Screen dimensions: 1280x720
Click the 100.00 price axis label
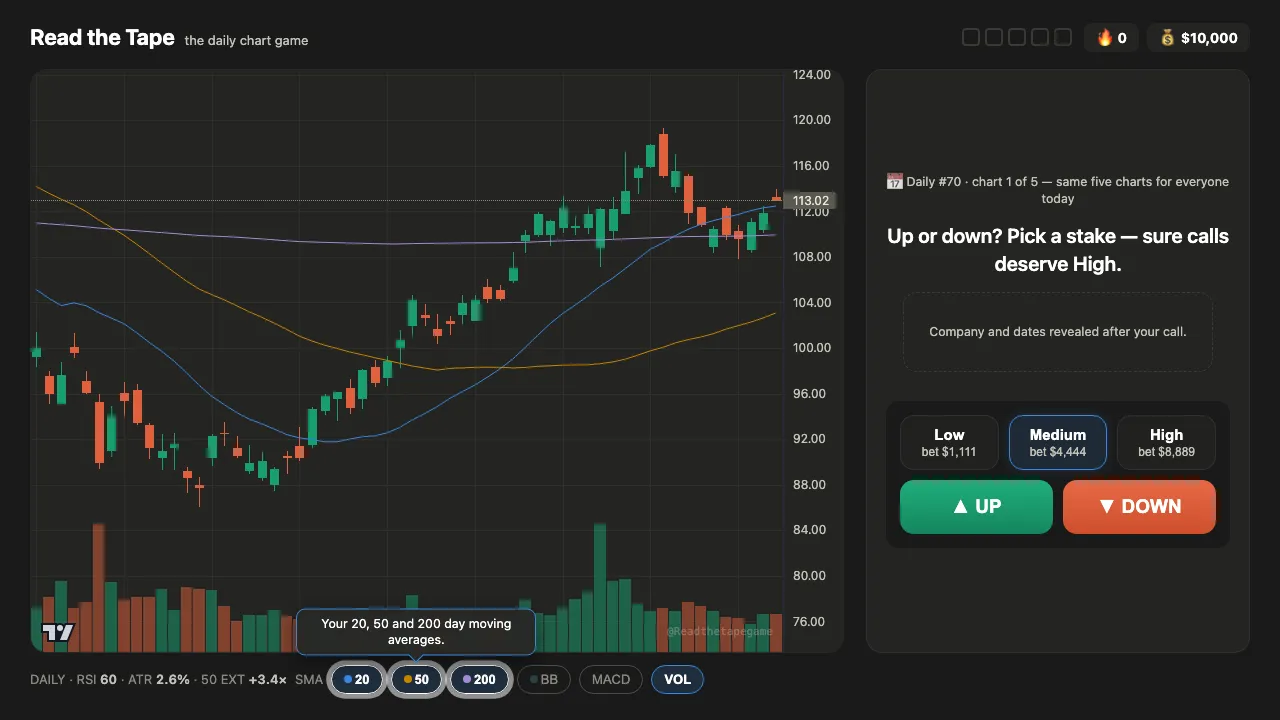[x=811, y=348]
